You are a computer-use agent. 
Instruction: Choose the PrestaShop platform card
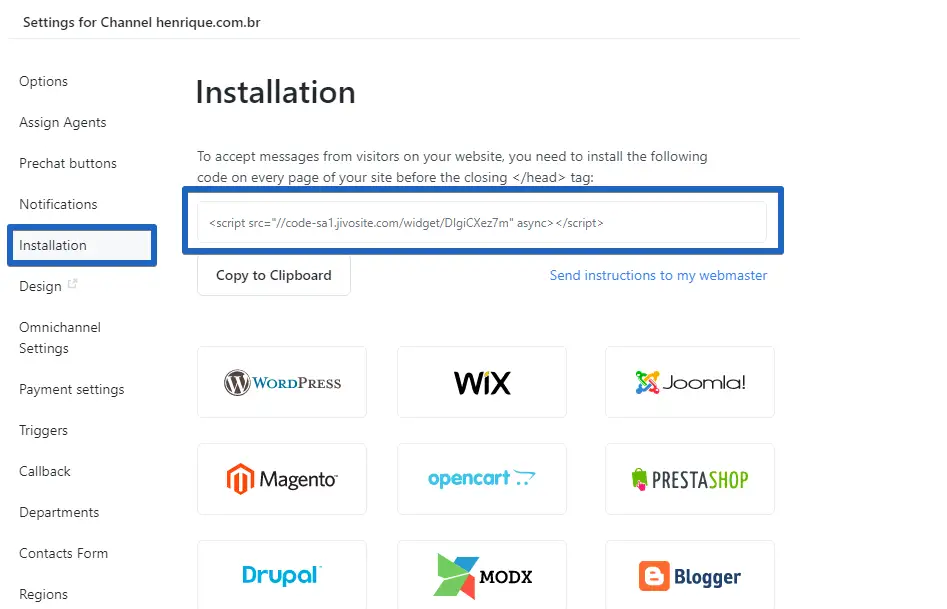tap(690, 479)
